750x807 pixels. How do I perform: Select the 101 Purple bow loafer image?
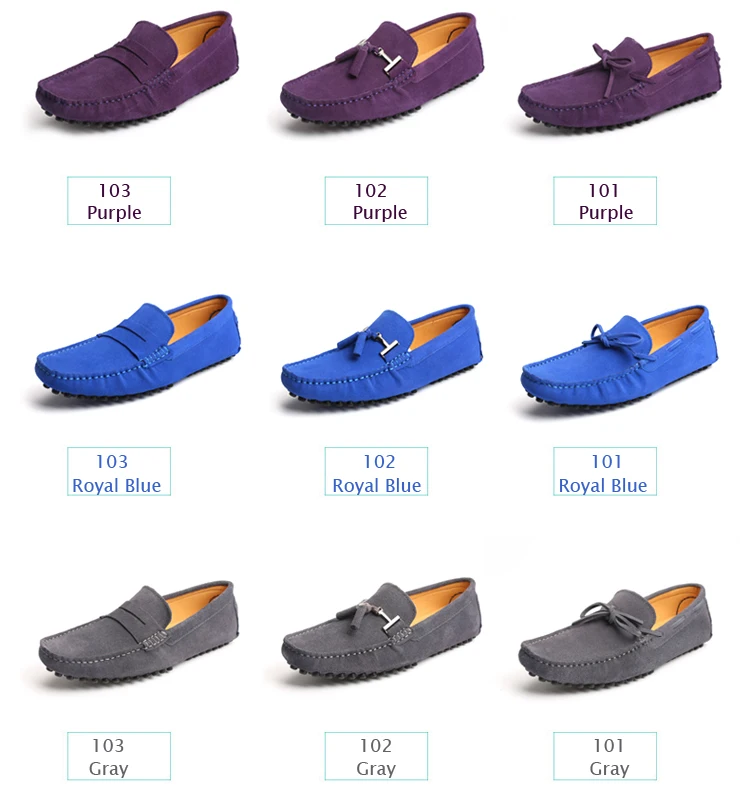(619, 81)
